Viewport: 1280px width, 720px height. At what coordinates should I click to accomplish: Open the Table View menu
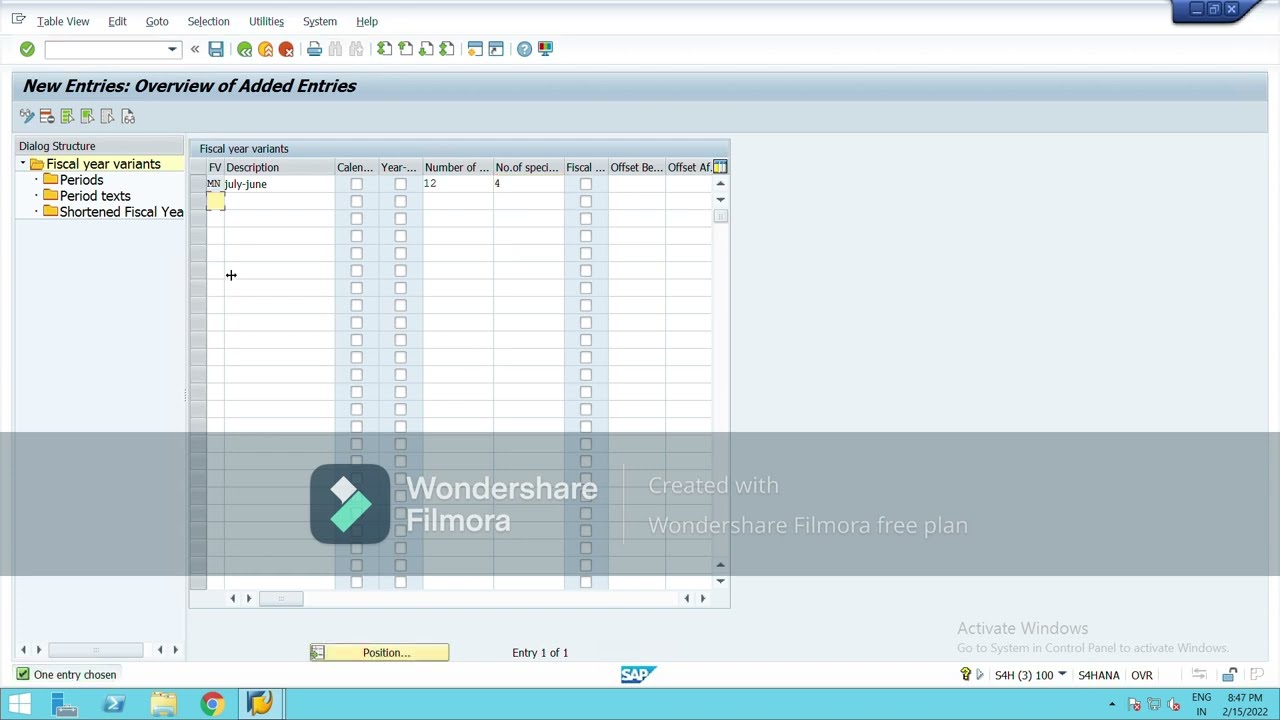63,21
